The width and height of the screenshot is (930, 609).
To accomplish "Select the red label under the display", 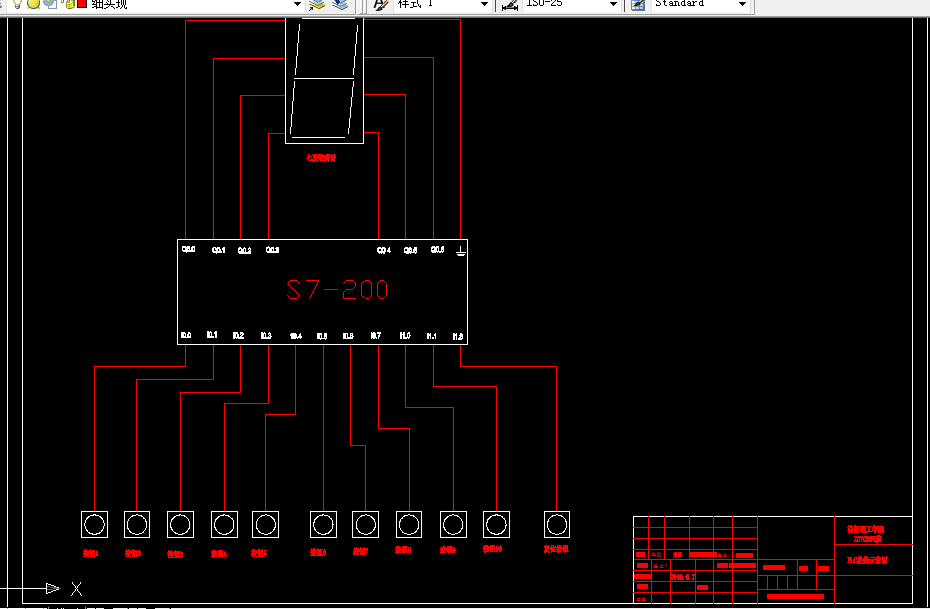I will coord(321,158).
